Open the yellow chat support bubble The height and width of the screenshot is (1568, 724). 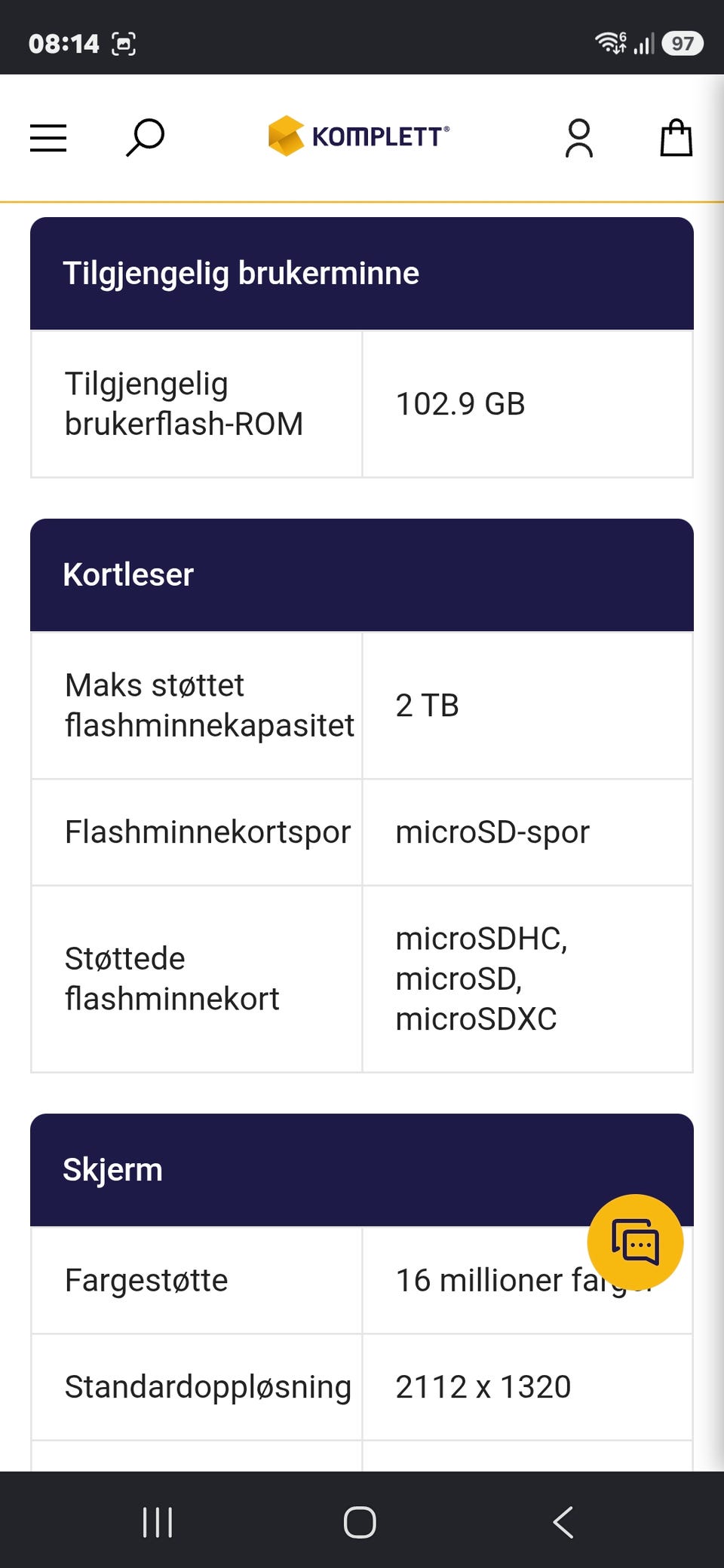coord(635,1242)
